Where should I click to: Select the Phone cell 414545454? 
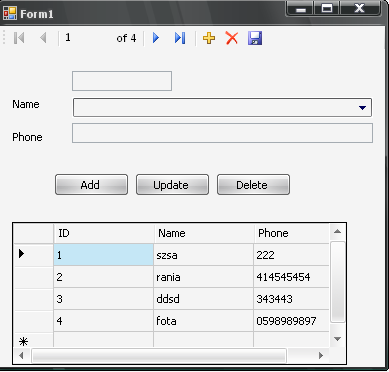coord(291,277)
